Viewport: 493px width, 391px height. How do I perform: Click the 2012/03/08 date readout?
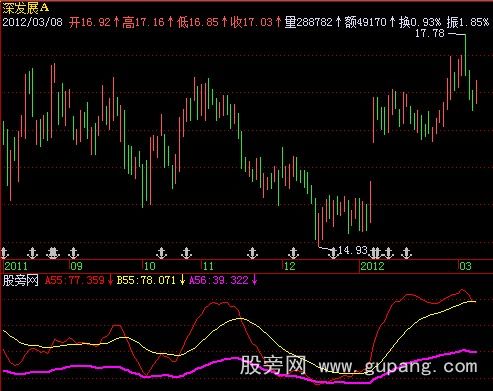click(x=33, y=22)
